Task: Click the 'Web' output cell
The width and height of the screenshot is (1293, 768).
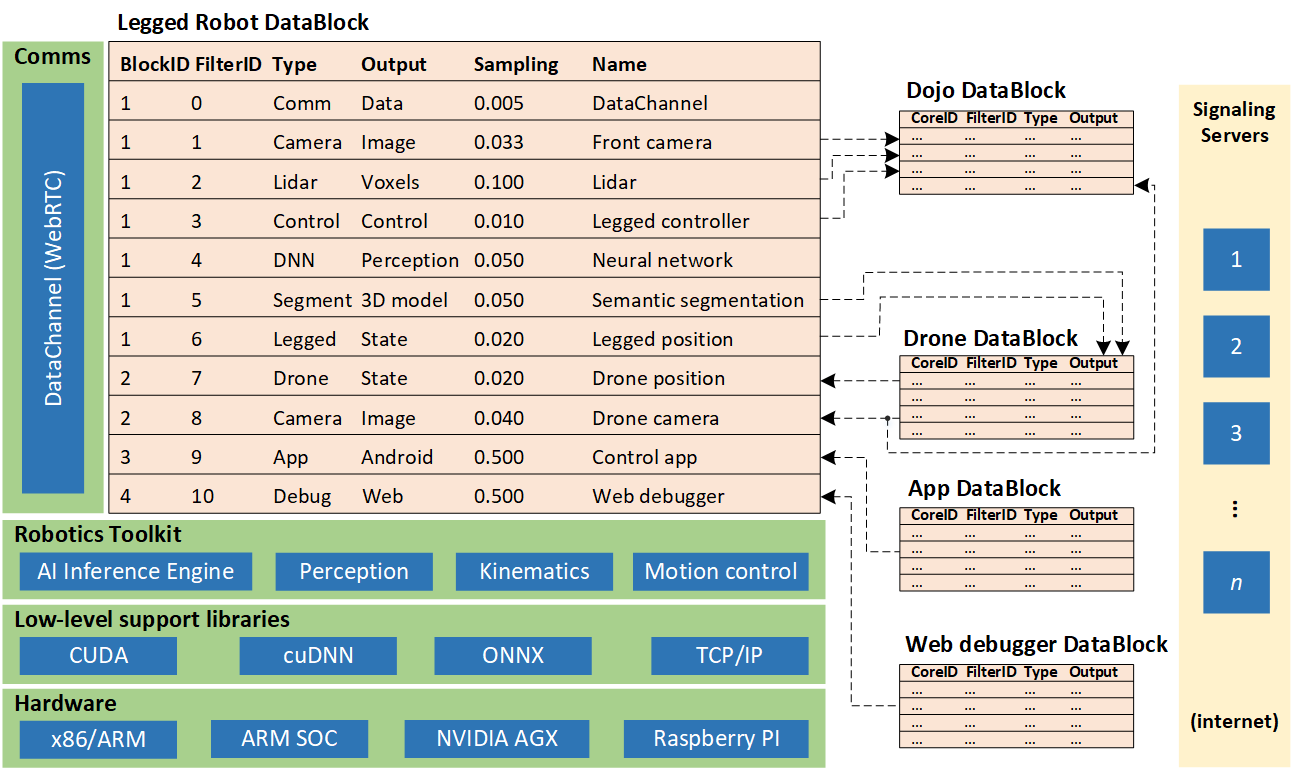Action: [x=382, y=496]
